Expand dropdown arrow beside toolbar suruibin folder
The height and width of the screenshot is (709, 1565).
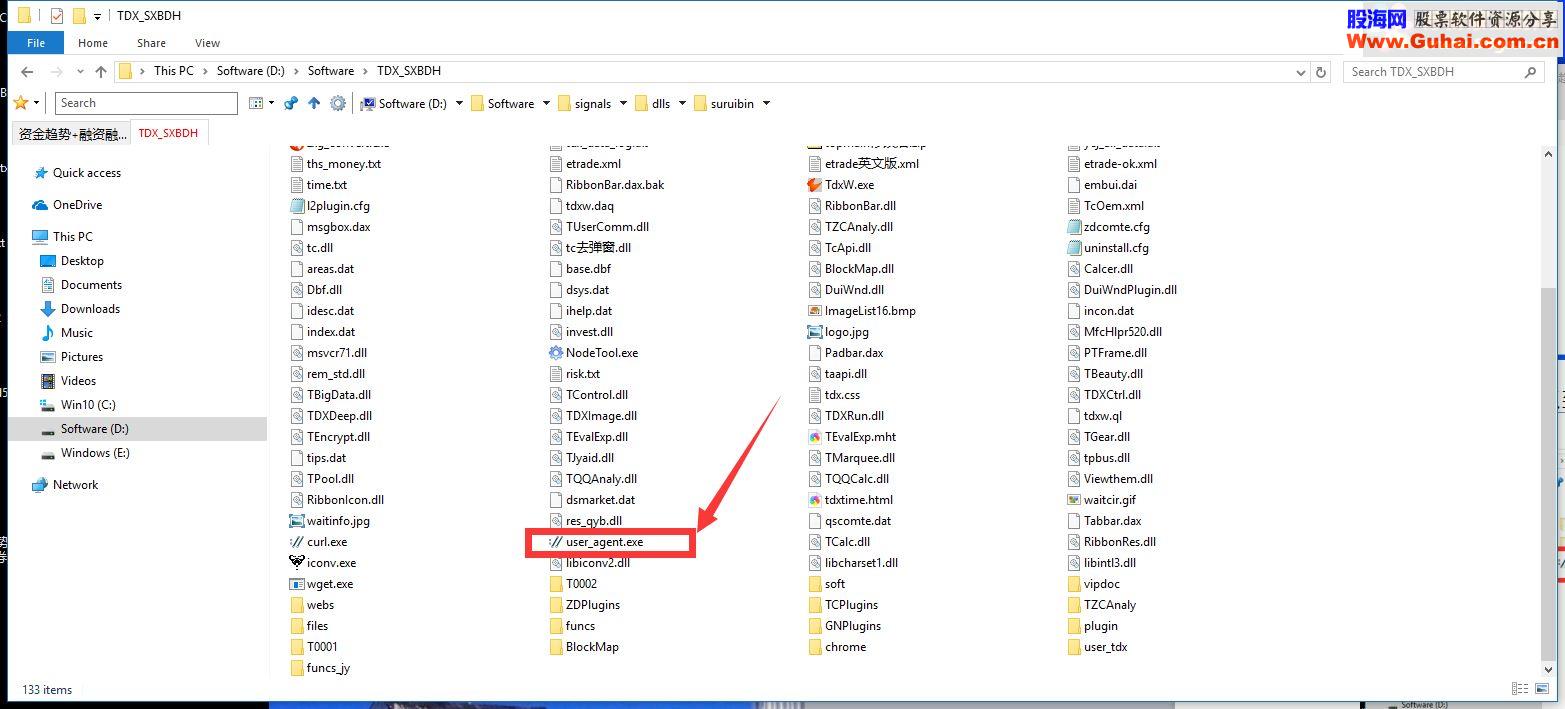tap(766, 103)
